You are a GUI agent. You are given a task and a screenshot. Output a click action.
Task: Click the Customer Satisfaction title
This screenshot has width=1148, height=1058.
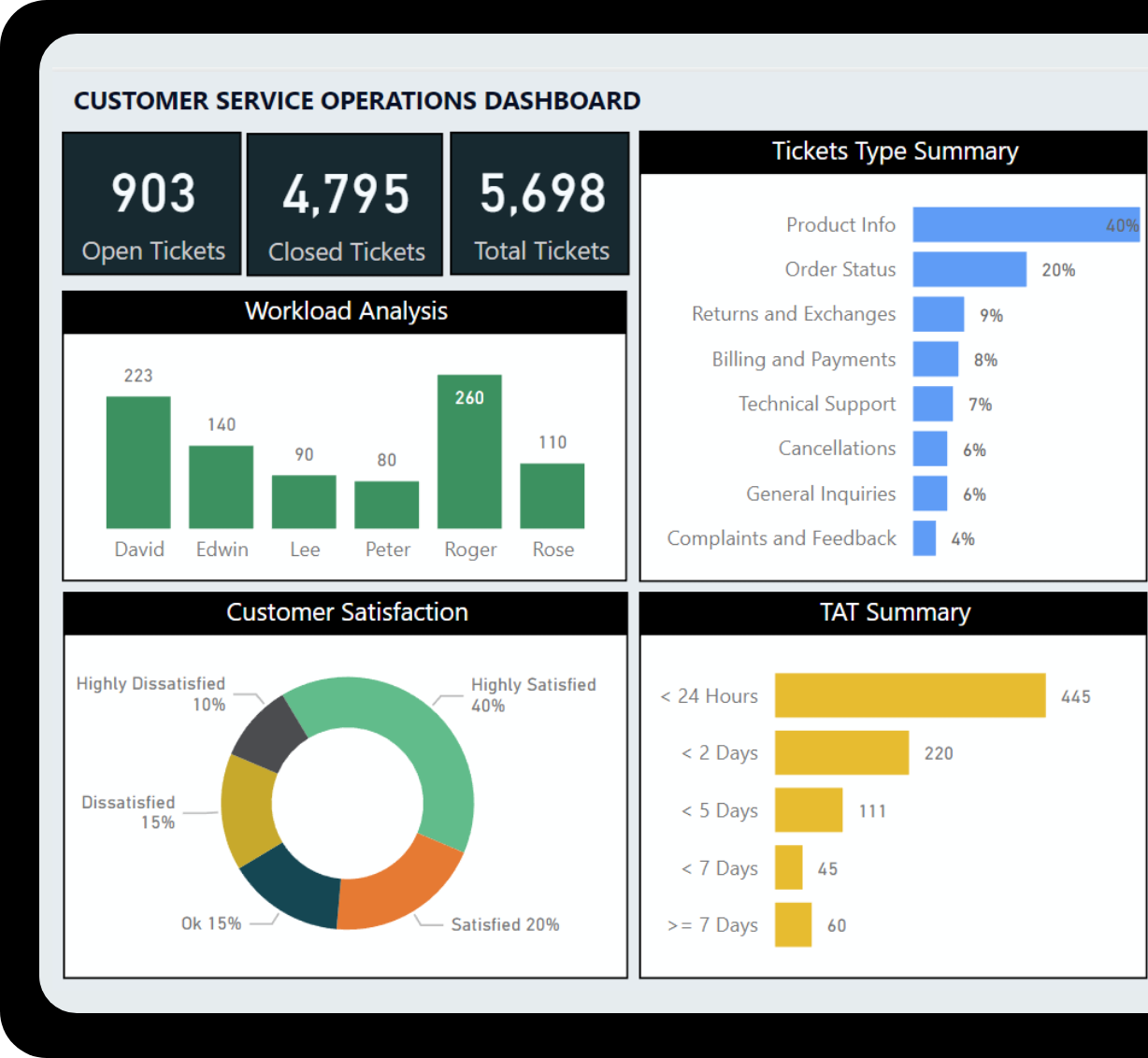pyautogui.click(x=347, y=612)
